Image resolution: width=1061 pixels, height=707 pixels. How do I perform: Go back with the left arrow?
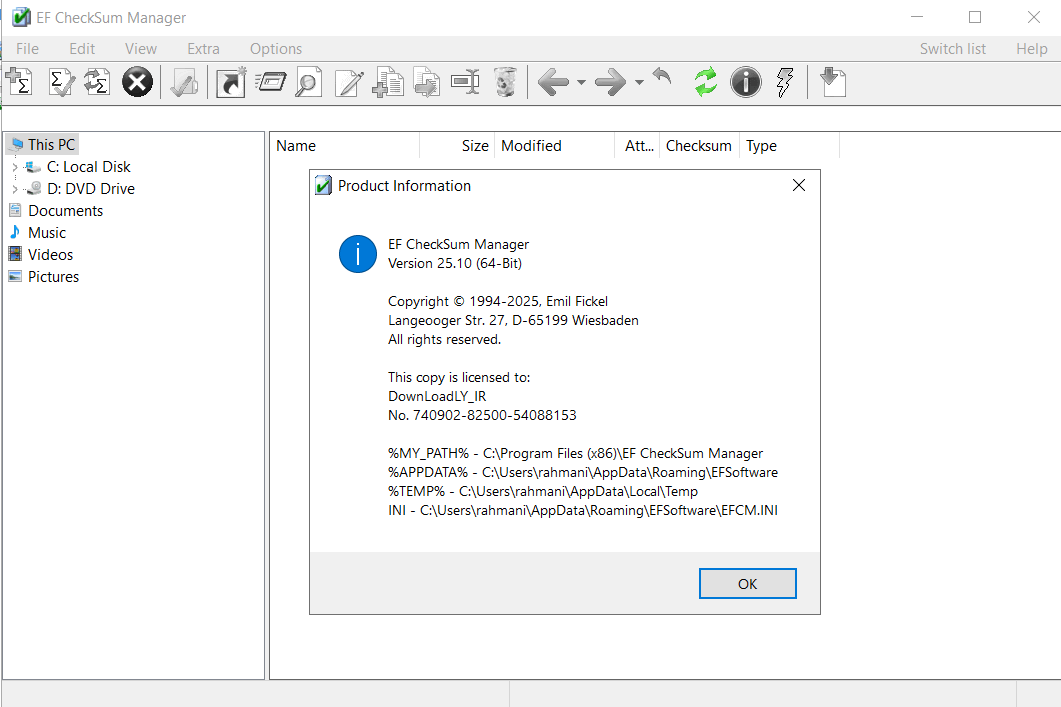[554, 82]
